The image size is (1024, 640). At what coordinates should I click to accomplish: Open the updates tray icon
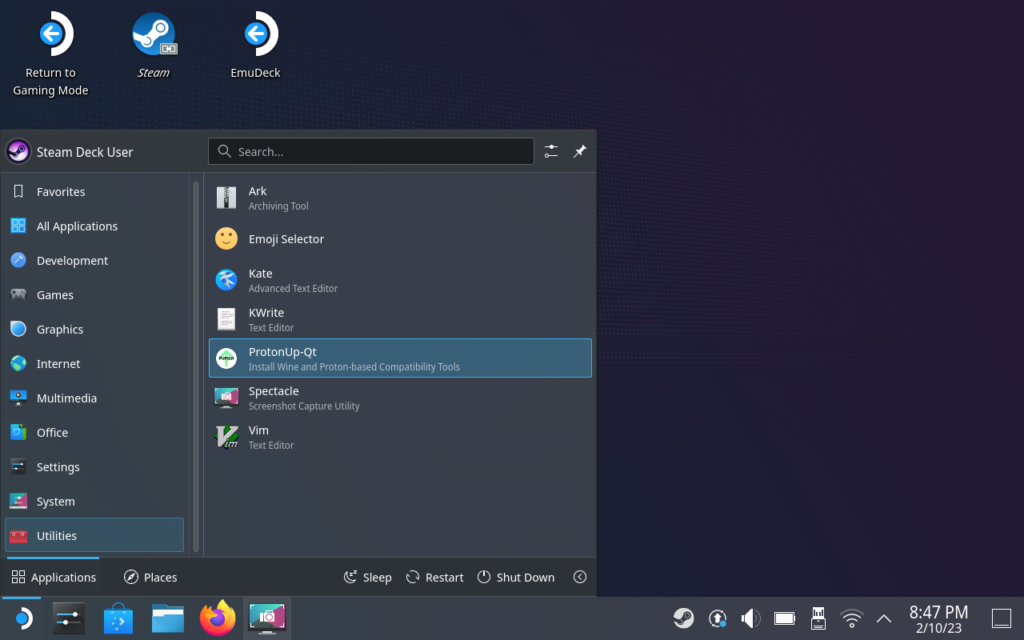click(x=717, y=618)
